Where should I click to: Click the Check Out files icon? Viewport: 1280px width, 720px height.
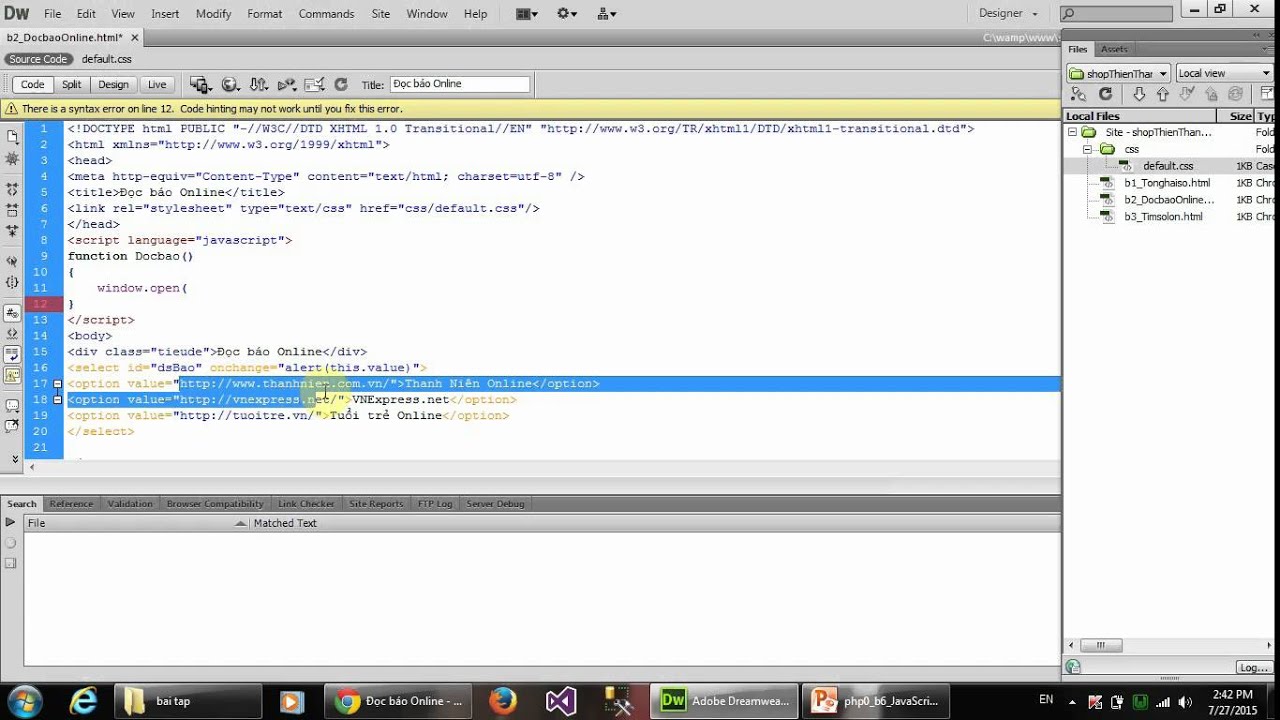(1187, 94)
